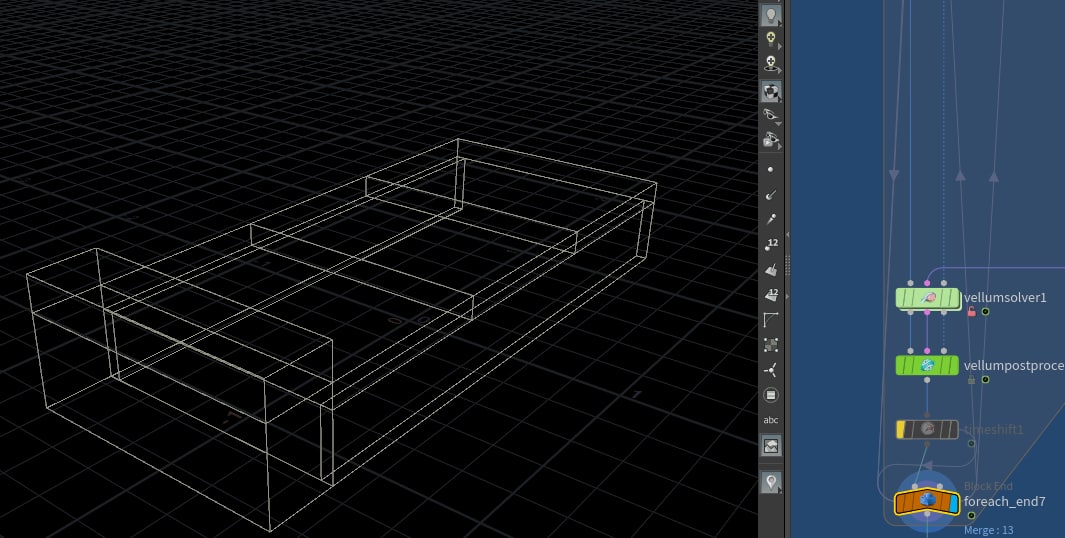Toggle primitive numbers face-with-12 icon
This screenshot has width=1065, height=538.
[x=771, y=295]
